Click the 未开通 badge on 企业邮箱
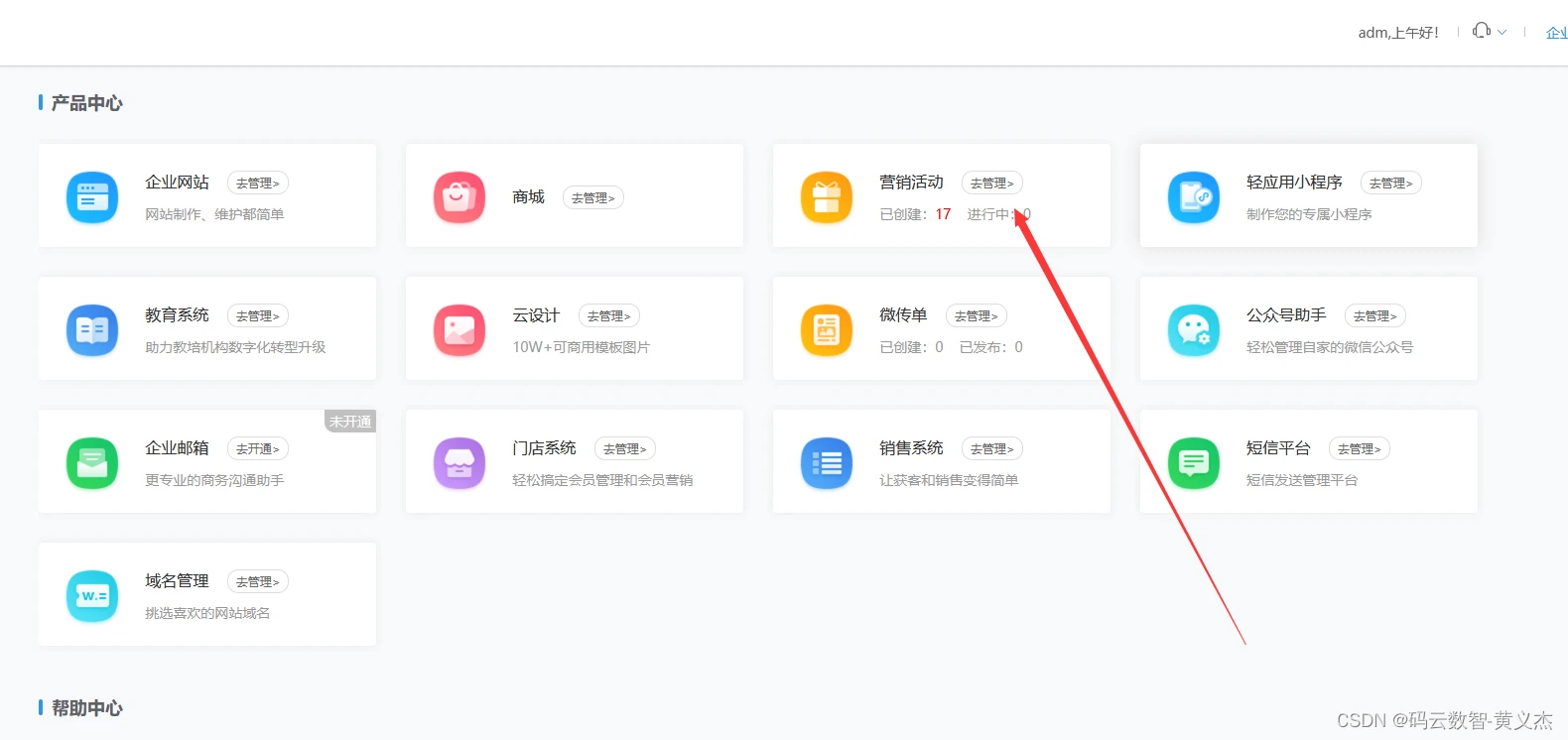 click(350, 422)
